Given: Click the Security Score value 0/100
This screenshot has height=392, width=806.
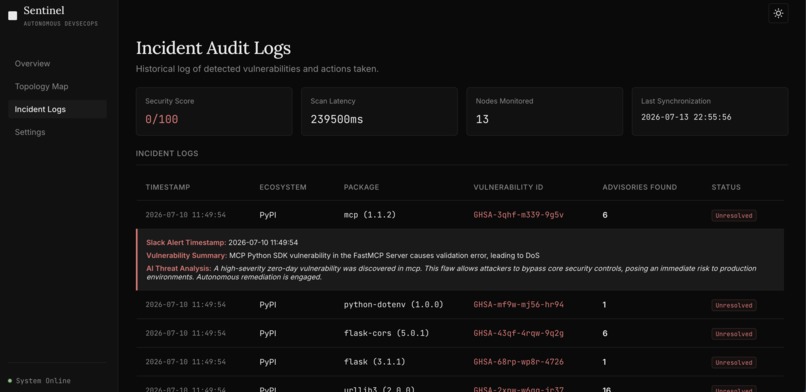Looking at the screenshot, I should pyautogui.click(x=161, y=120).
